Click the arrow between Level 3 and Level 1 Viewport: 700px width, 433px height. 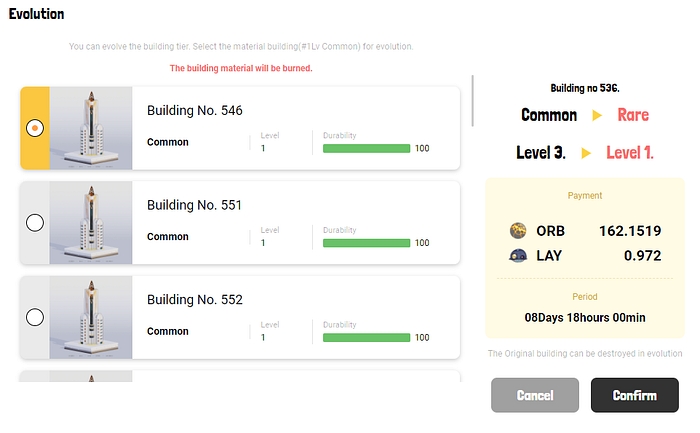point(587,153)
